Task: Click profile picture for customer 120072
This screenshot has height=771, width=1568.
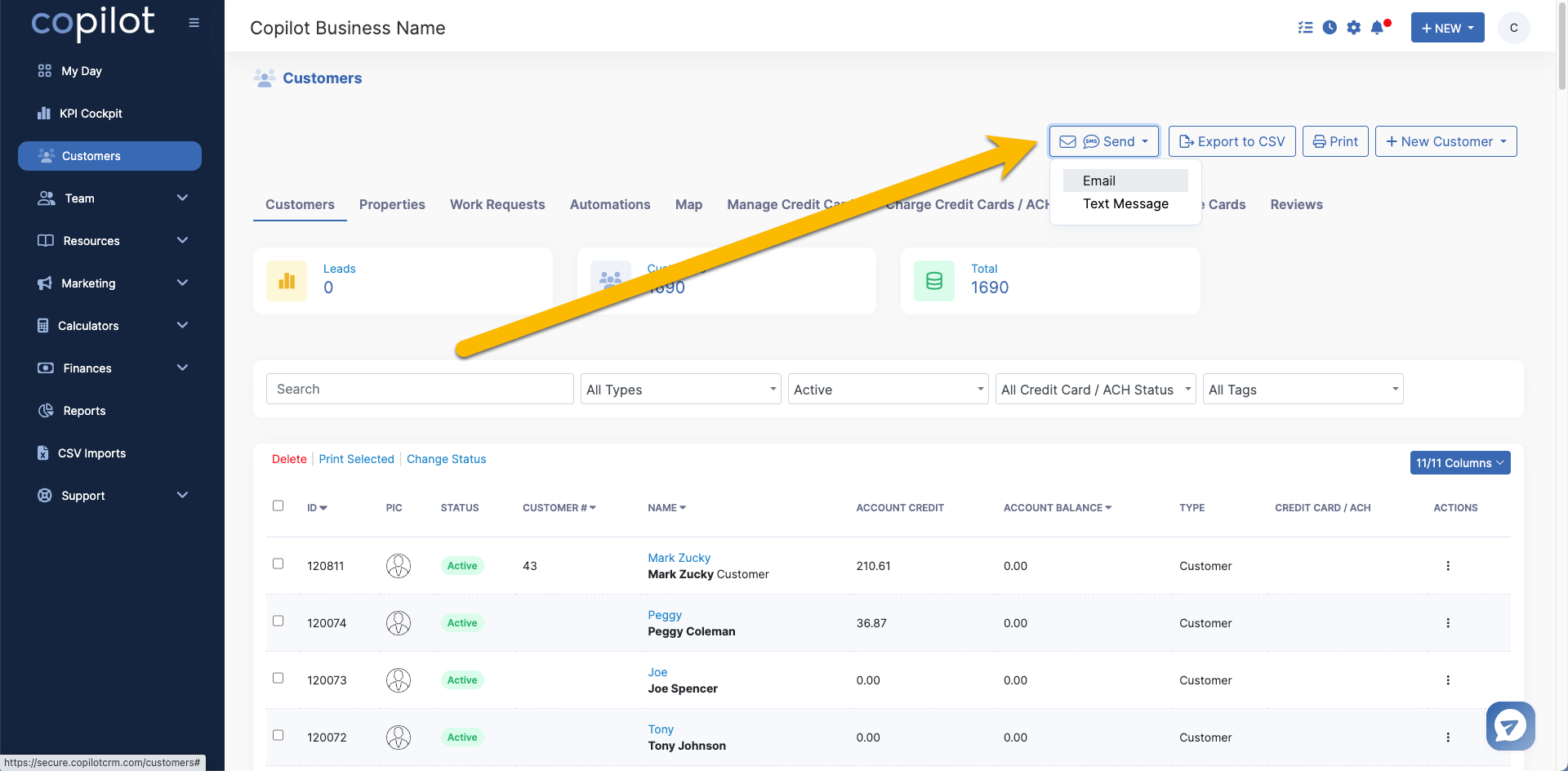Action: tap(399, 738)
